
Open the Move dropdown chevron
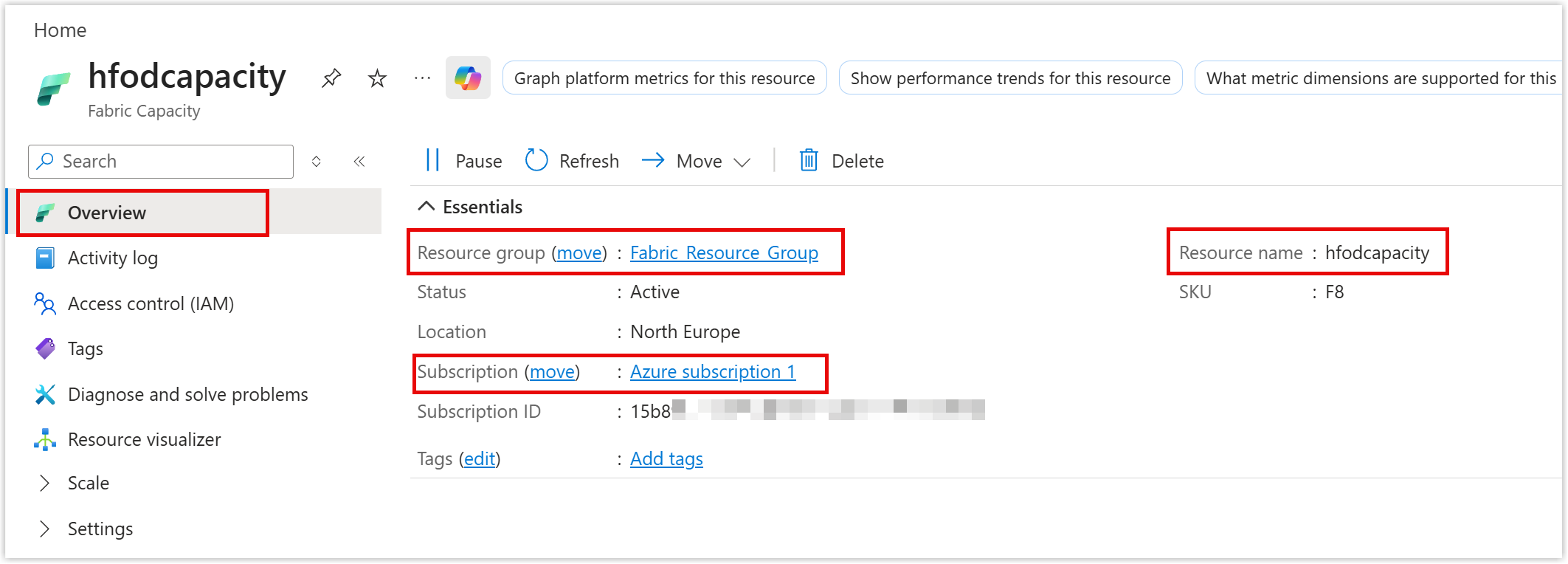tap(742, 162)
